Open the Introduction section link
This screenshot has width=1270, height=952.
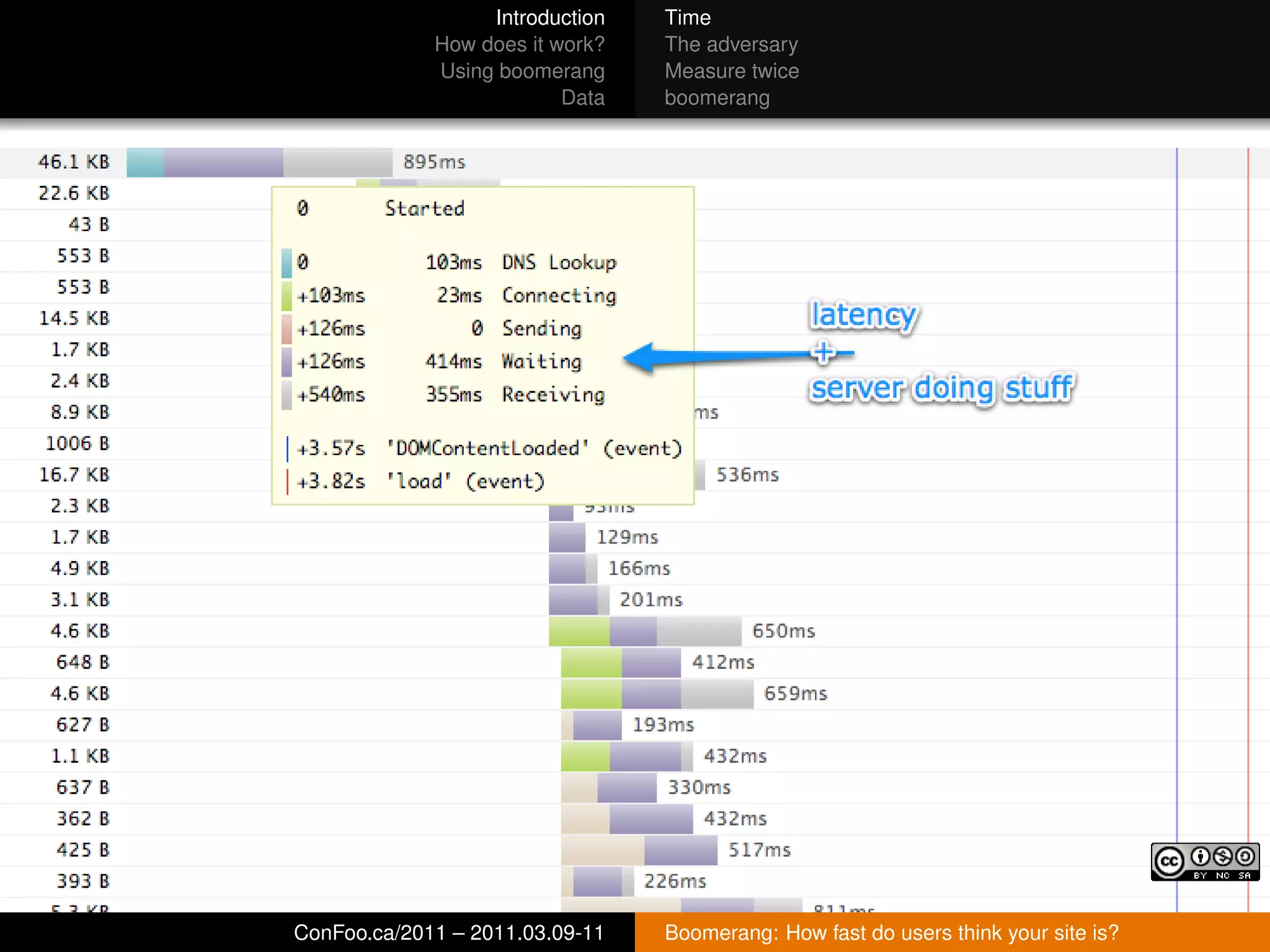(549, 17)
